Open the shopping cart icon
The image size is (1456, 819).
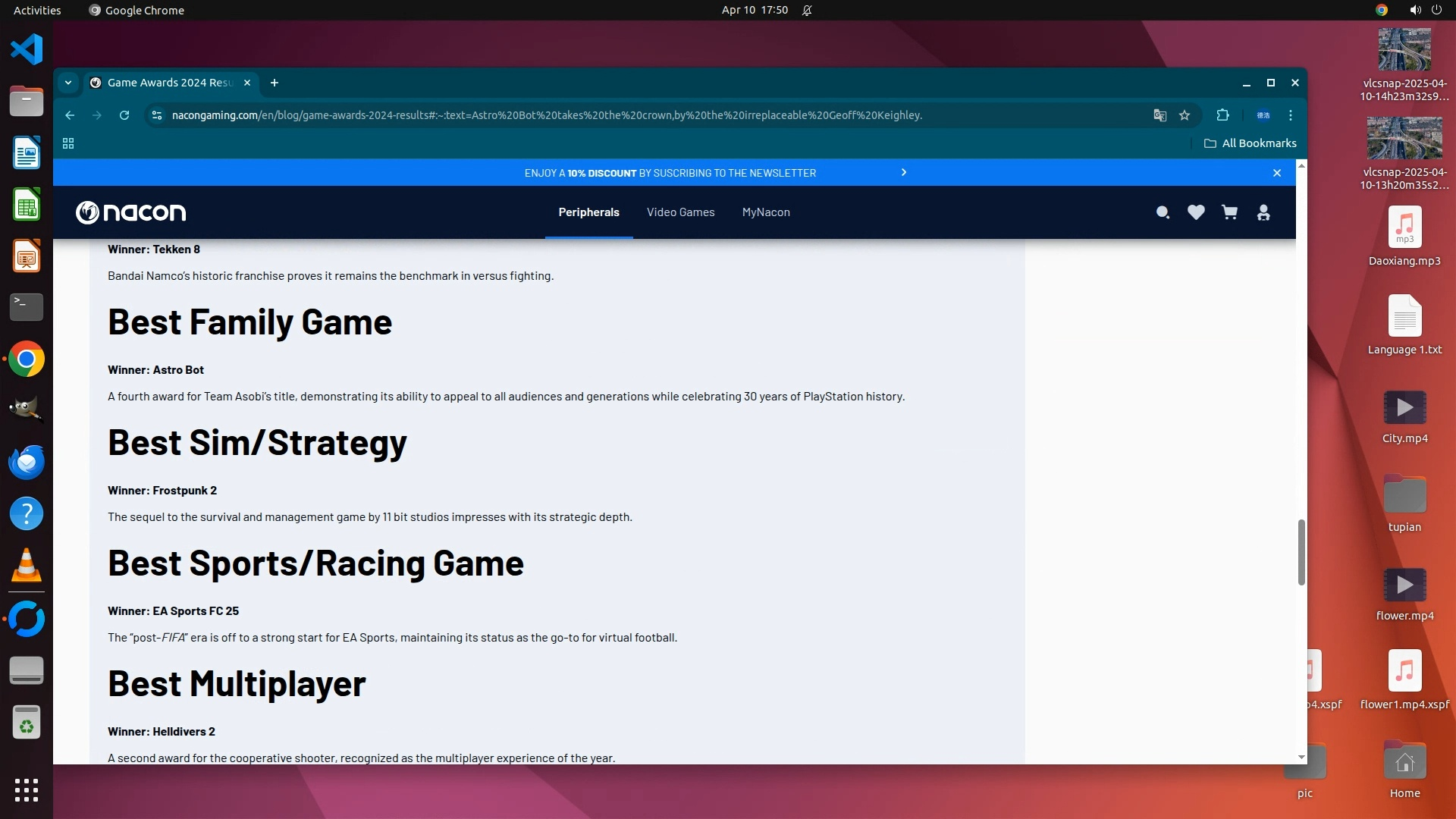(1229, 213)
